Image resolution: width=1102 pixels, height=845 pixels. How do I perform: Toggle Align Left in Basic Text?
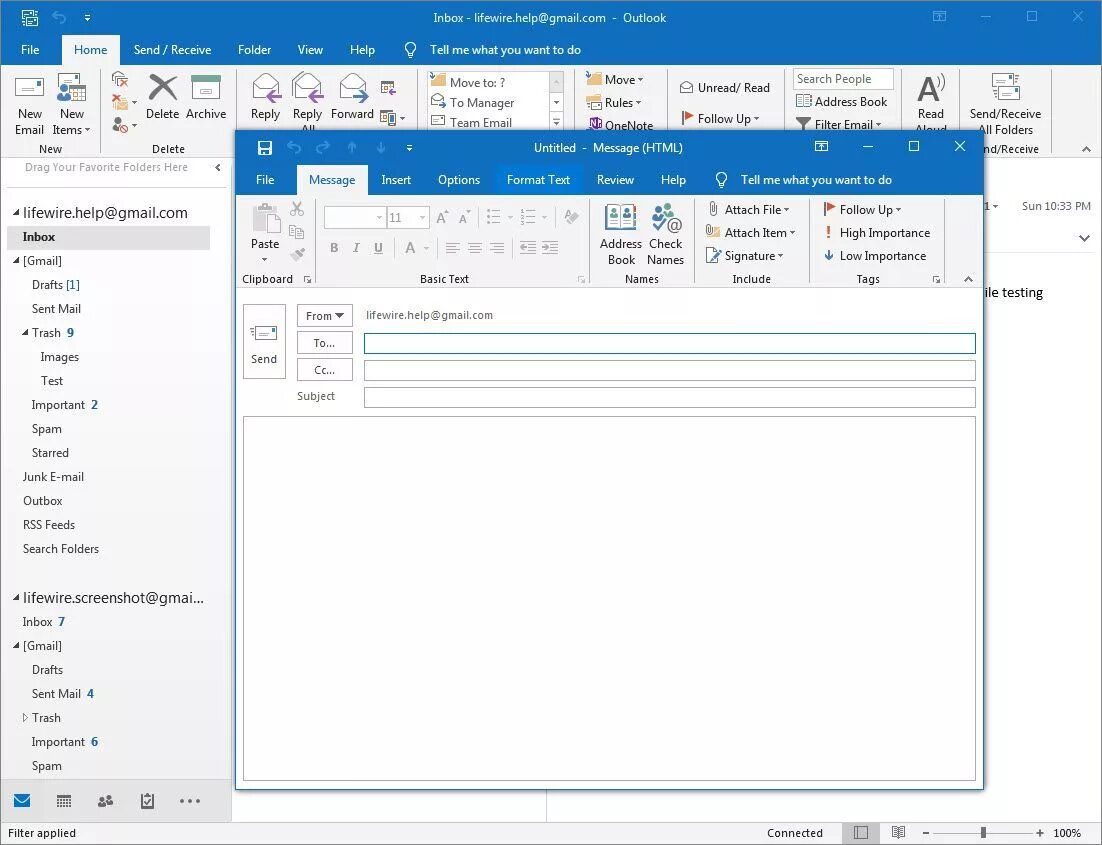(x=453, y=247)
